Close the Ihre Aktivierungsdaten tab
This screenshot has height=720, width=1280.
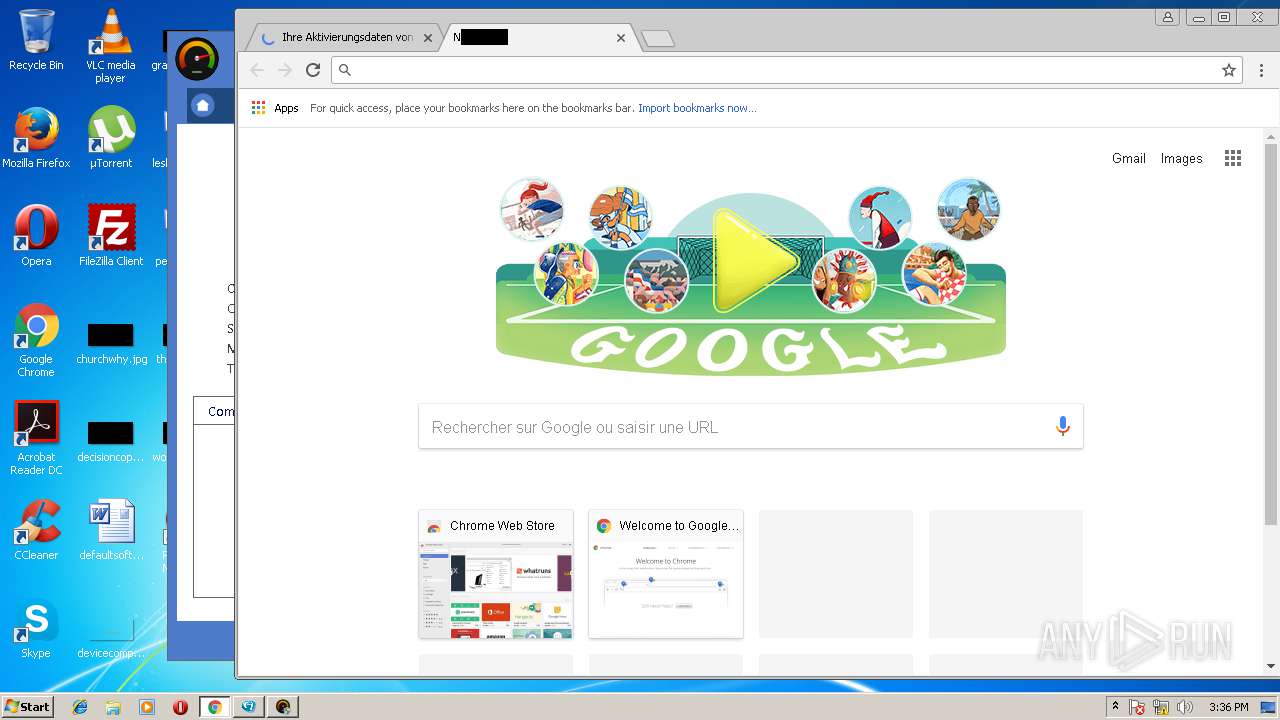coord(428,38)
